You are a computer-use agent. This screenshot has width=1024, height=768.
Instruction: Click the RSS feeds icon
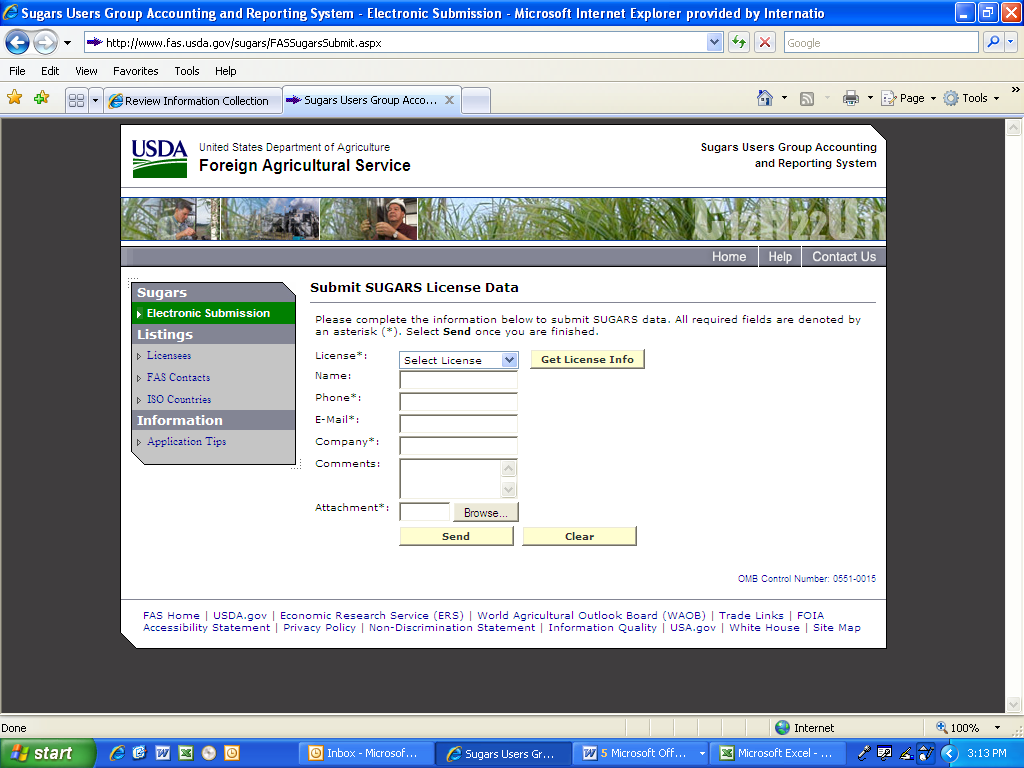[807, 99]
